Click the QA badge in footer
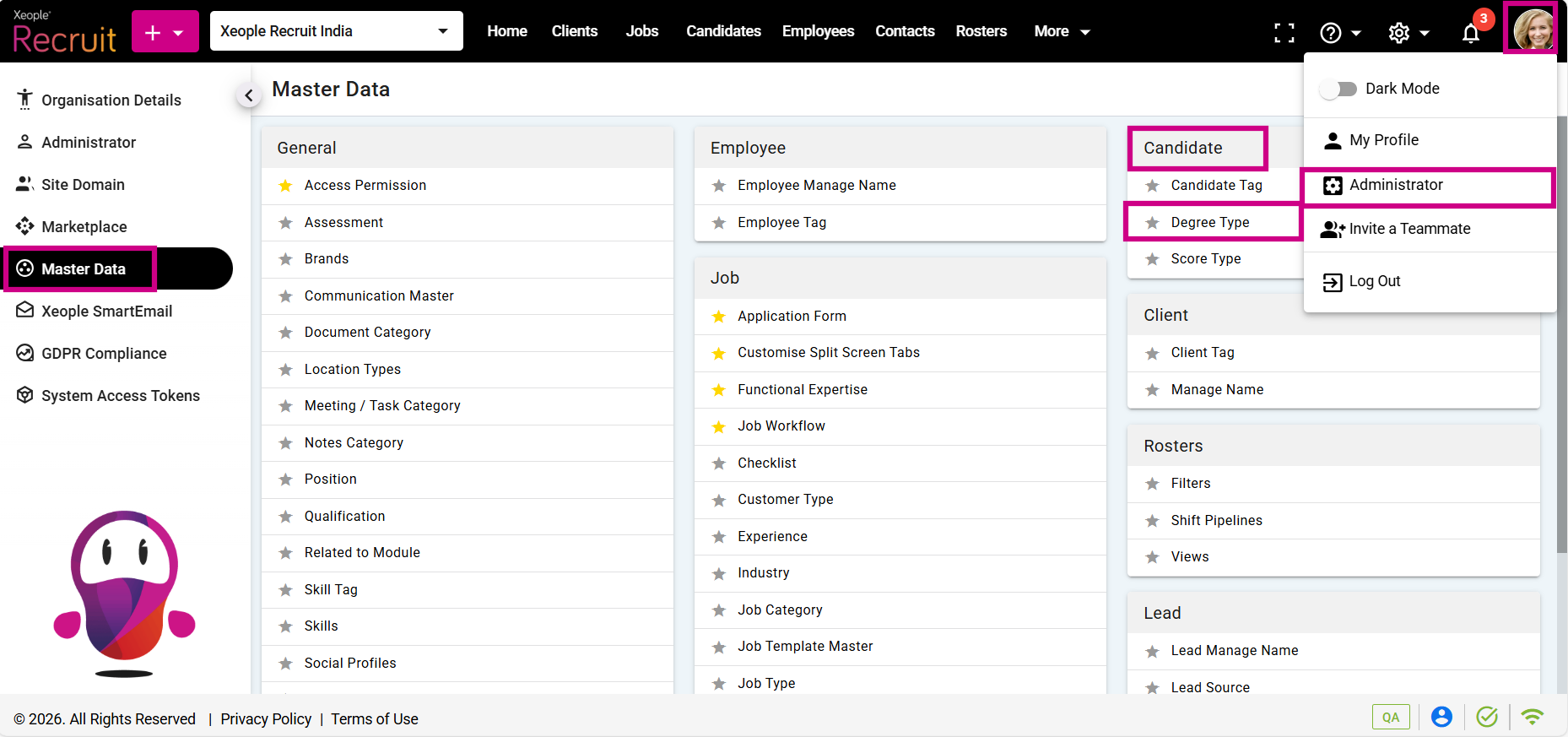The width and height of the screenshot is (1568, 737). 1390,717
